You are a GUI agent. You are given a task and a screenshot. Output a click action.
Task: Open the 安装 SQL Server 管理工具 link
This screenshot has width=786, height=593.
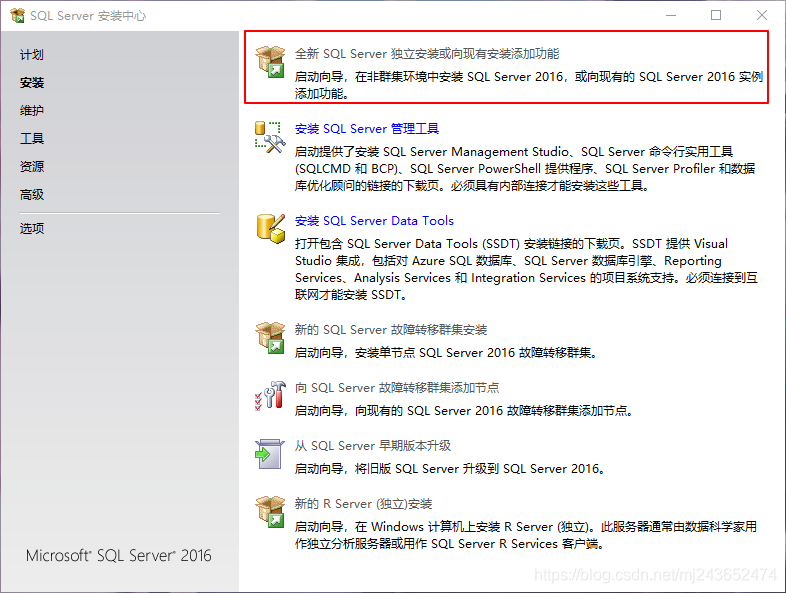click(366, 129)
